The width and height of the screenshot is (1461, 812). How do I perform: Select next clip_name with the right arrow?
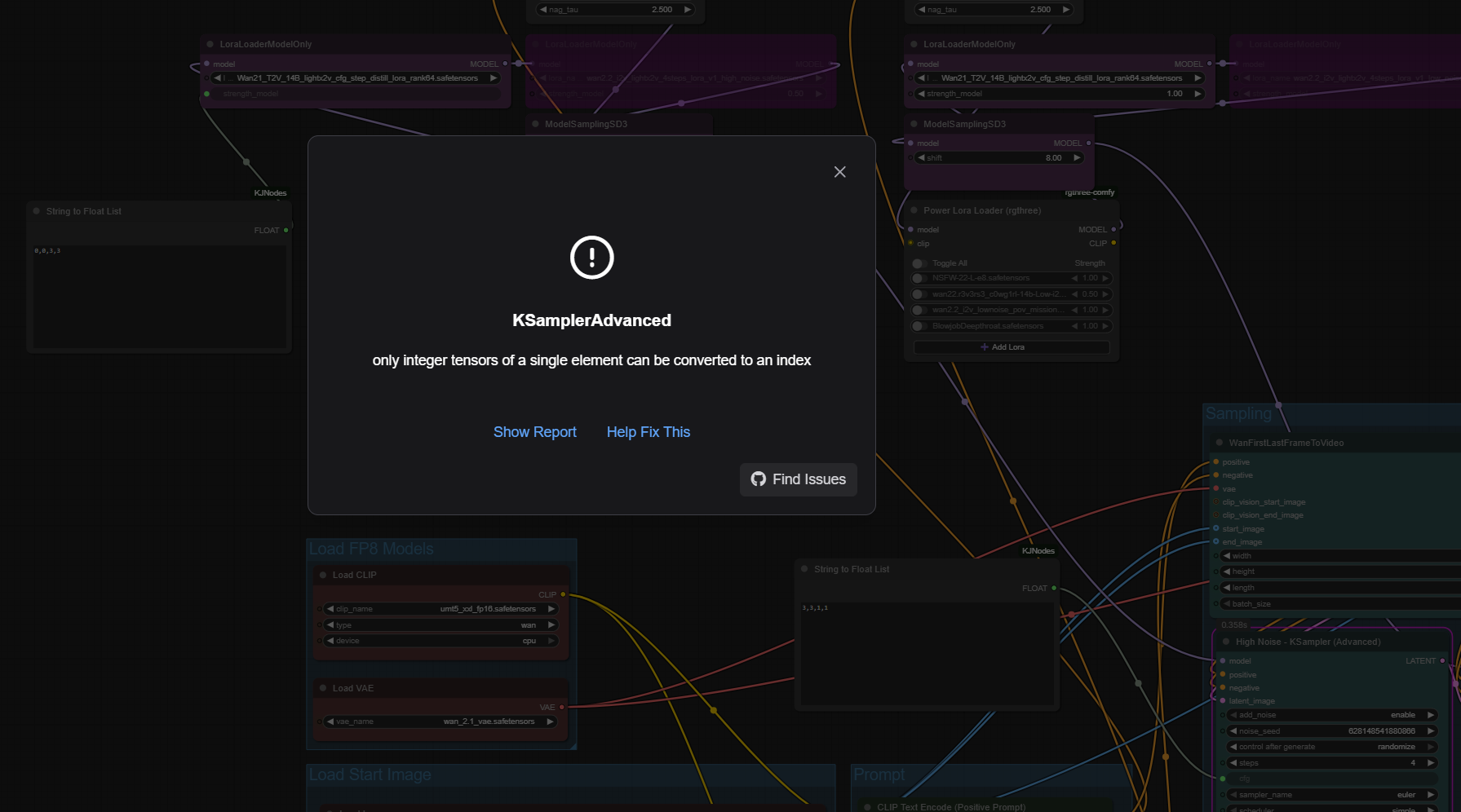[551, 609]
